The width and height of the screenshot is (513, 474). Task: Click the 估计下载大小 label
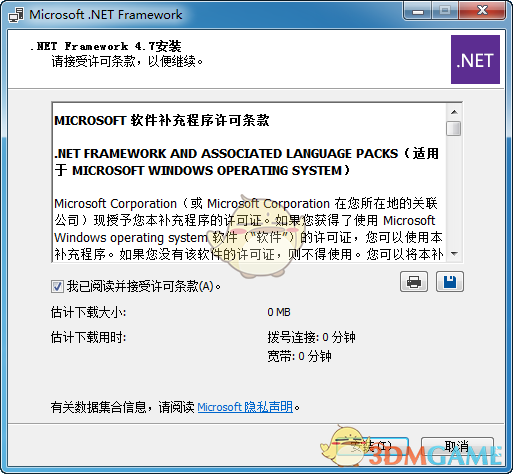[x=88, y=312]
